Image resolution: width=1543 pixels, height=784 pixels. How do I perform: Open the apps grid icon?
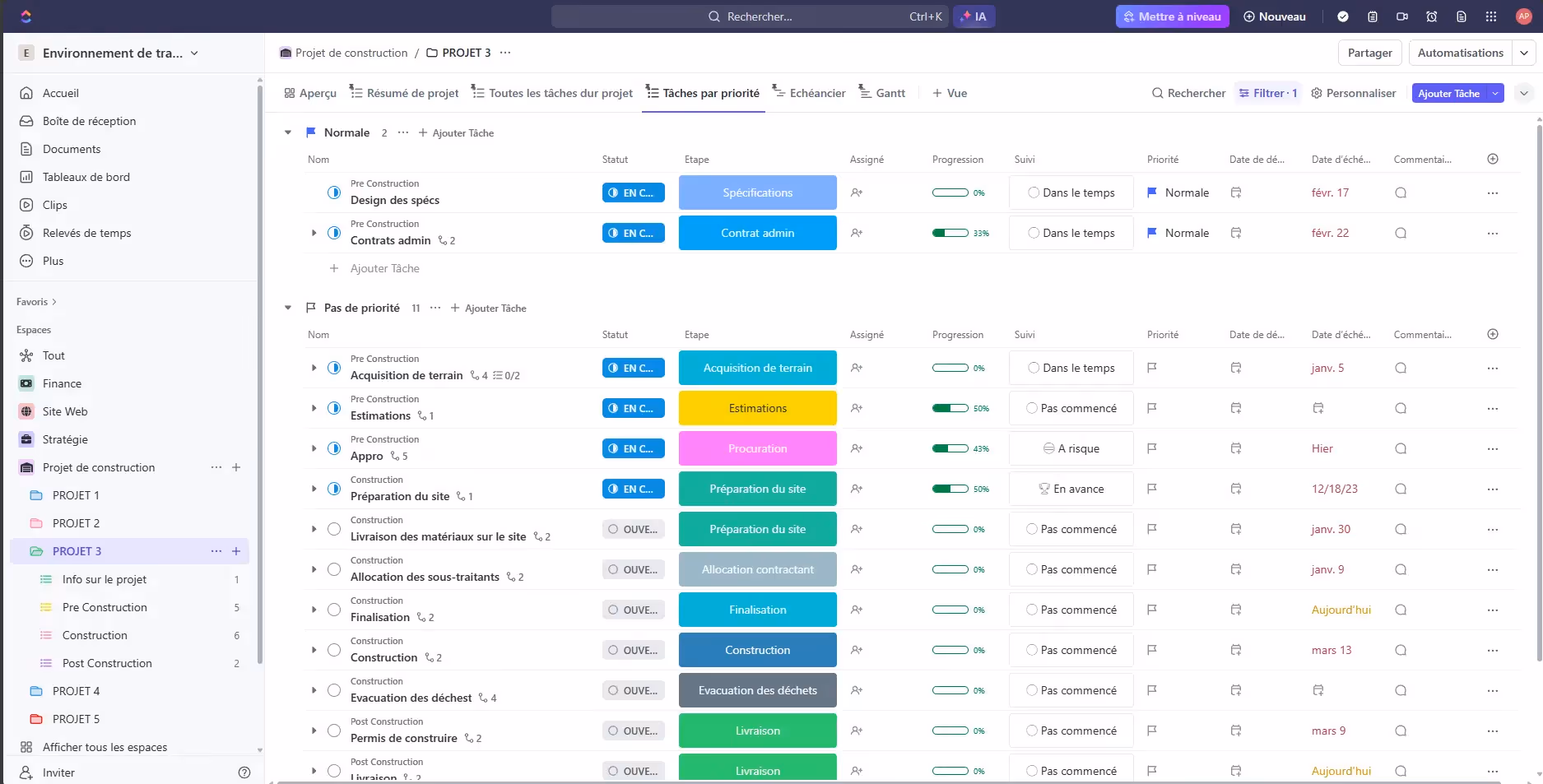(1491, 16)
